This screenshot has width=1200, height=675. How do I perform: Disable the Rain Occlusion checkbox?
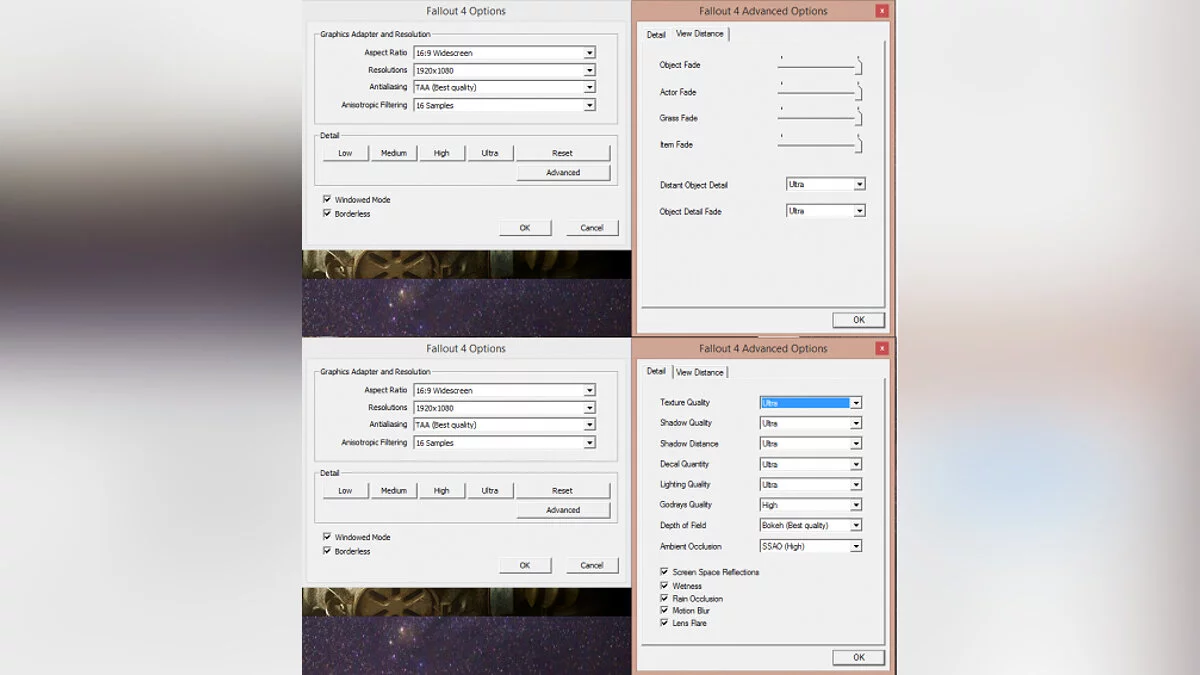(x=664, y=599)
